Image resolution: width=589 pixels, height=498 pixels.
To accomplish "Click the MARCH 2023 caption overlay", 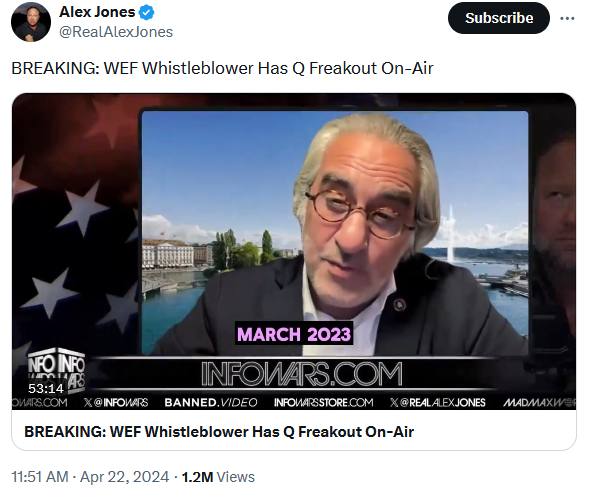I will (x=294, y=334).
